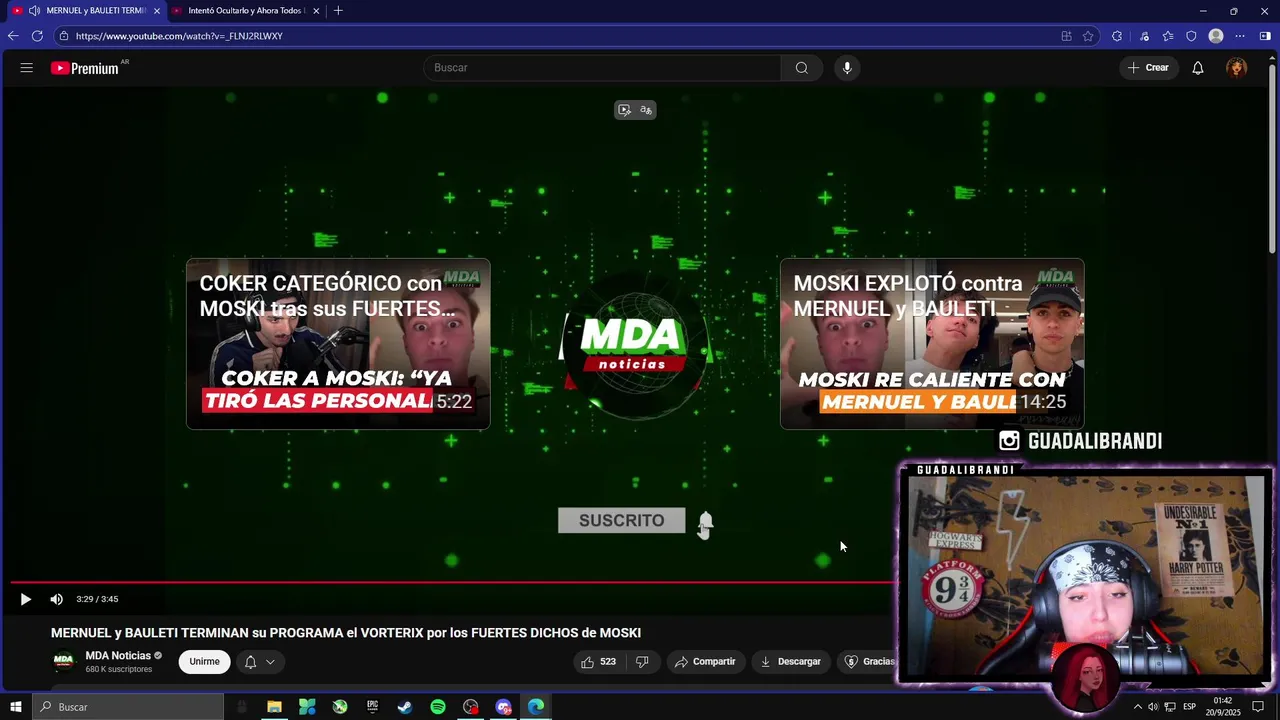
Task: Switch to the MERNUEL y BAULETI browser tab
Action: [86, 11]
